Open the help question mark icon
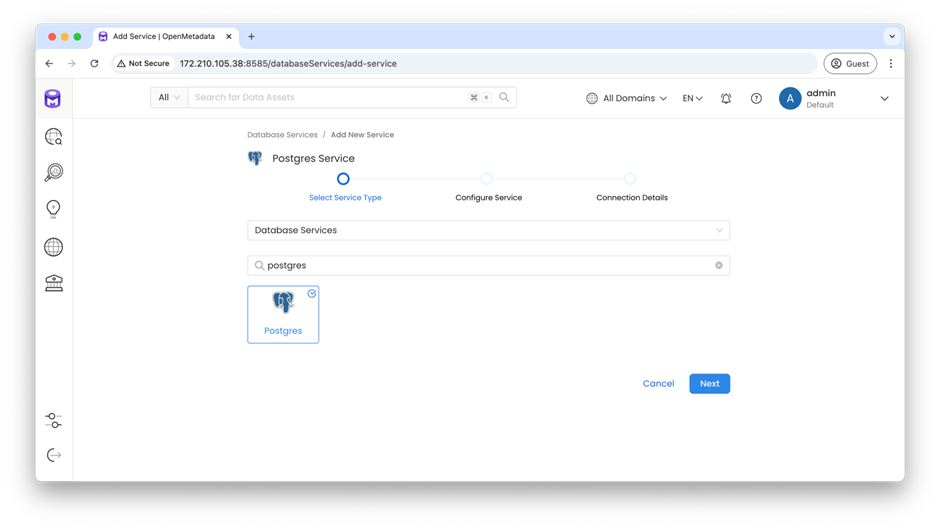 pyautogui.click(x=757, y=98)
